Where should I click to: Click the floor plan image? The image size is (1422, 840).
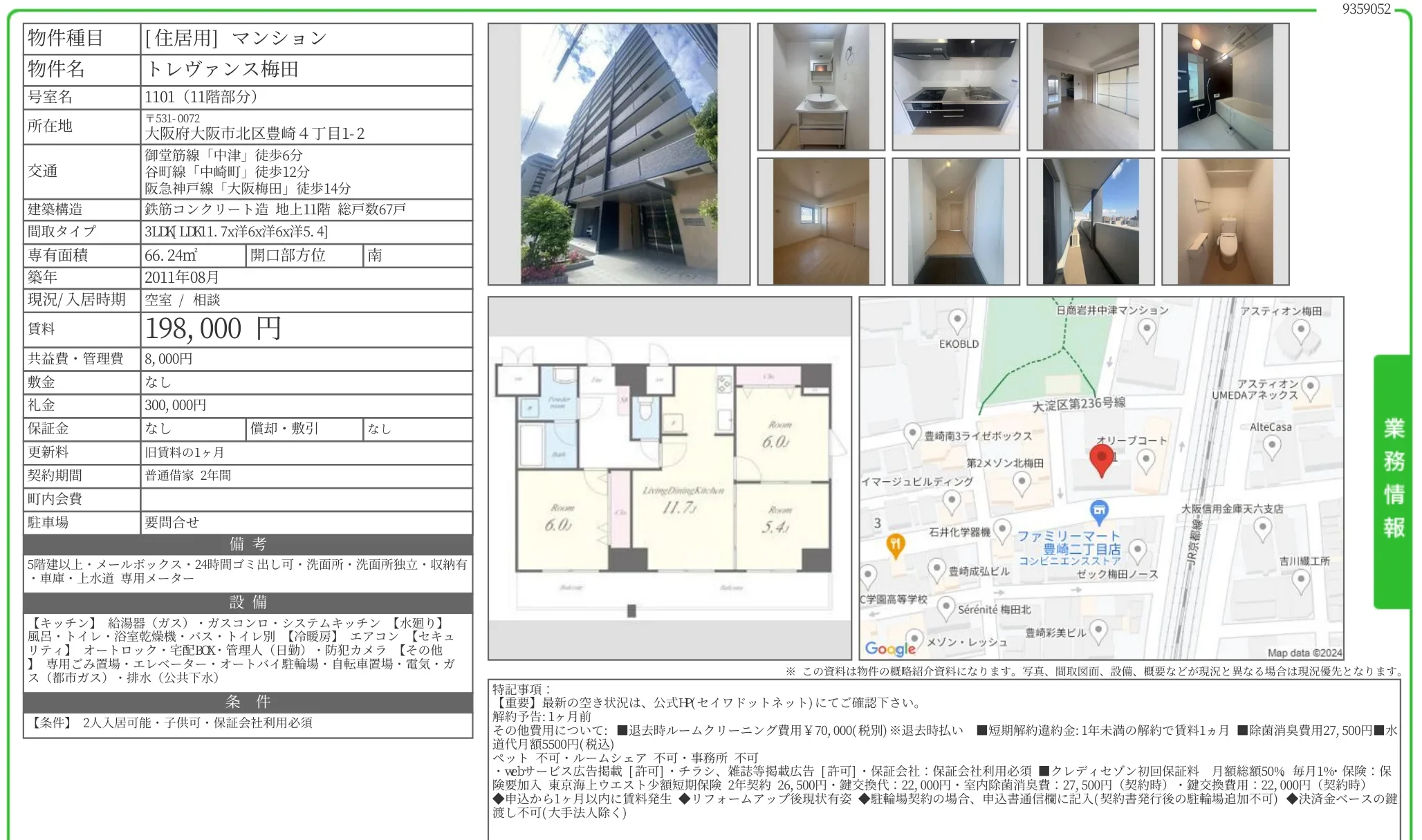[670, 478]
